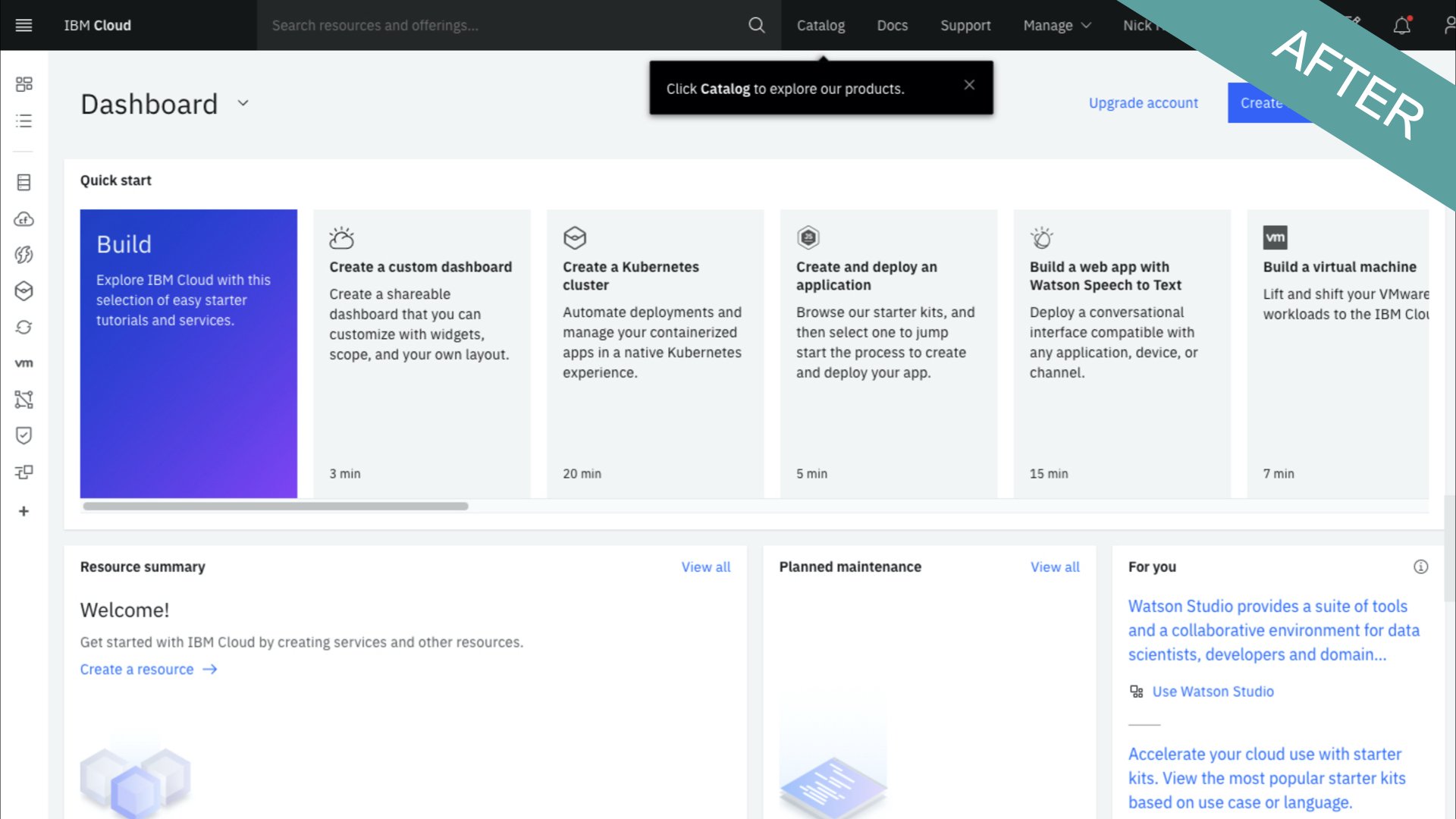1456x819 pixels.
Task: Open Create a custom dashboard card
Action: (421, 353)
